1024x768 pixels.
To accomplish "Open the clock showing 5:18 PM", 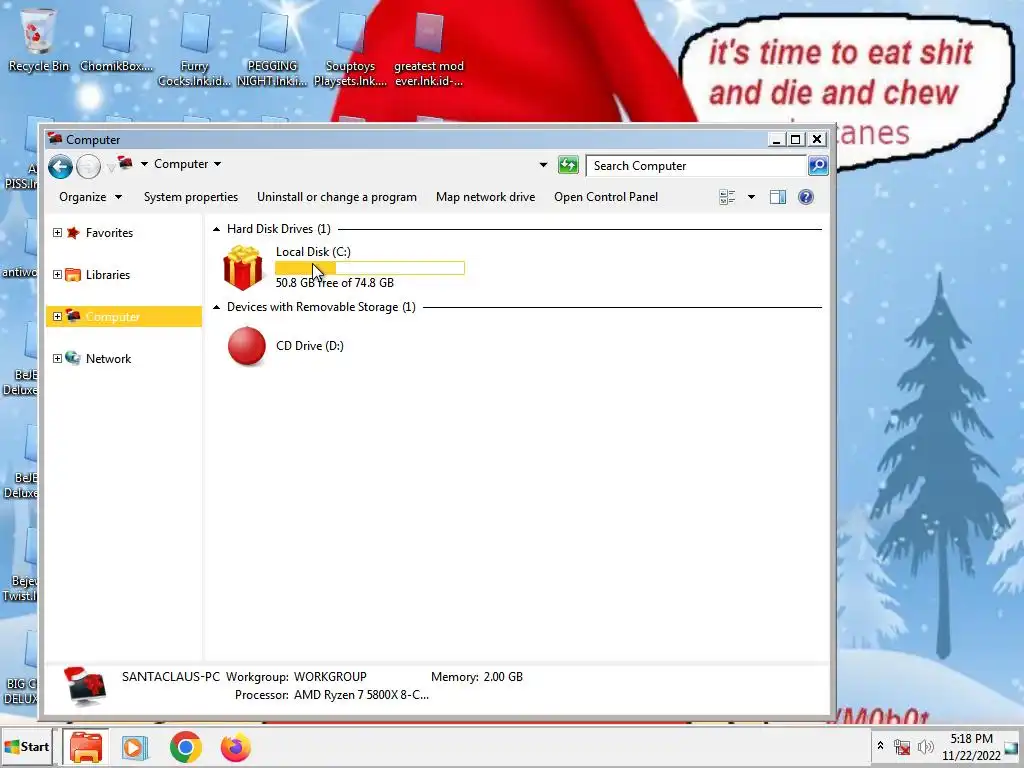I will (x=971, y=746).
